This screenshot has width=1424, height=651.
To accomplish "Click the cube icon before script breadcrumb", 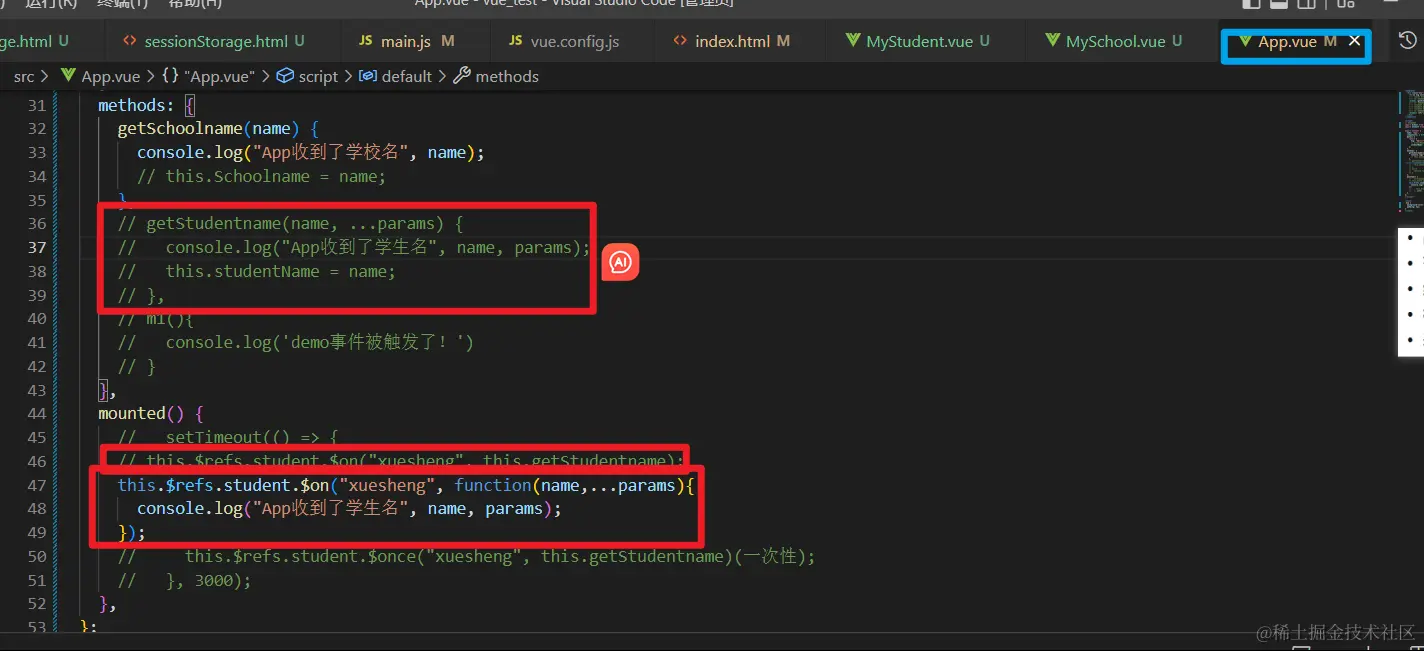I will pos(285,75).
